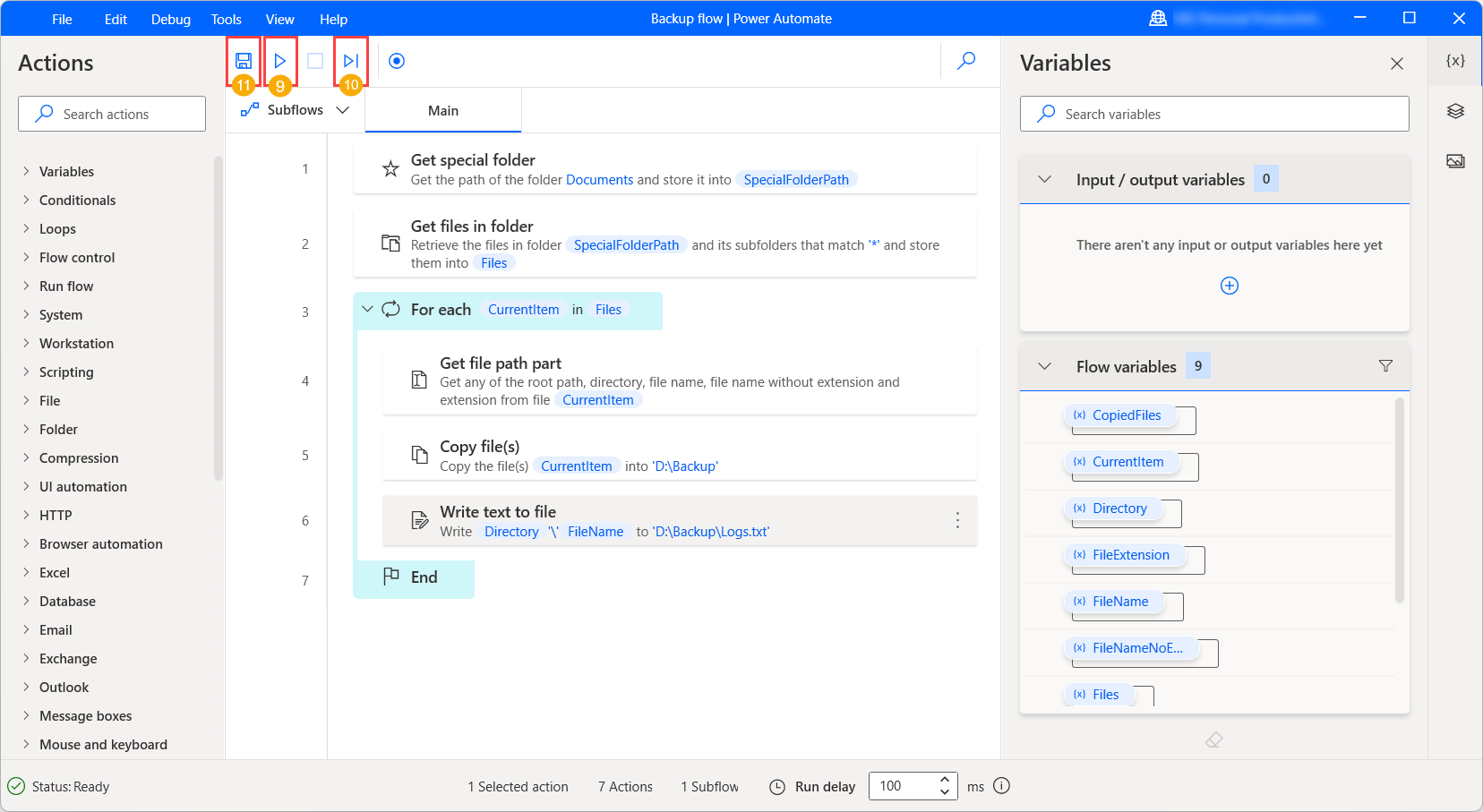The width and height of the screenshot is (1483, 812).
Task: Open the UI elements pane
Action: (1456, 110)
